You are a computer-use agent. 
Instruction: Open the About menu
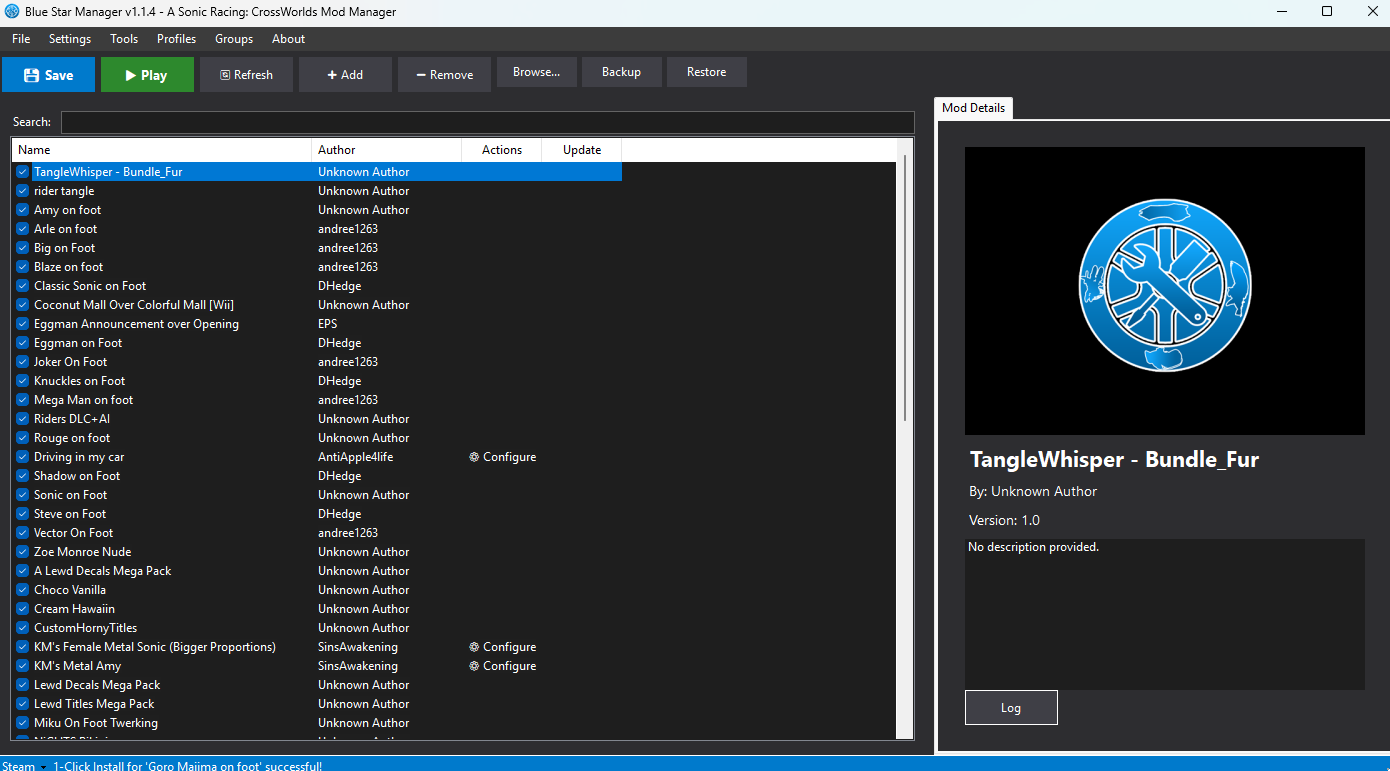(x=288, y=39)
